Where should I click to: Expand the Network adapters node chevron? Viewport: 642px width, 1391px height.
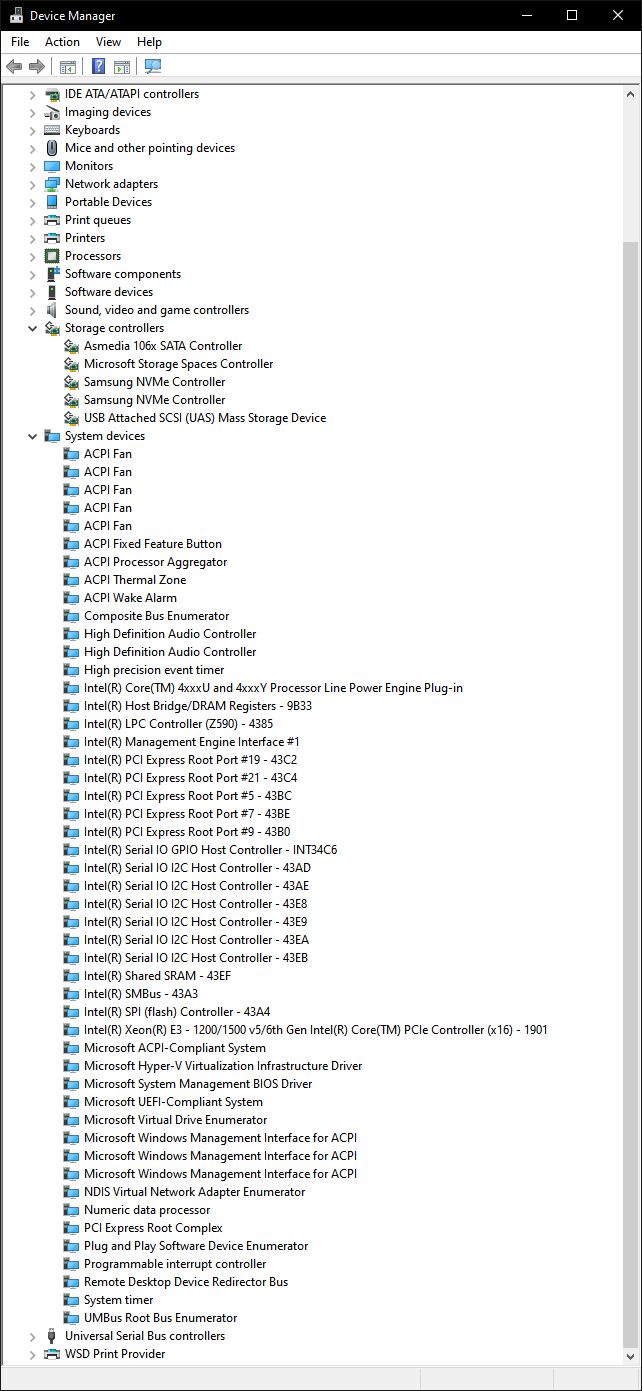[32, 184]
